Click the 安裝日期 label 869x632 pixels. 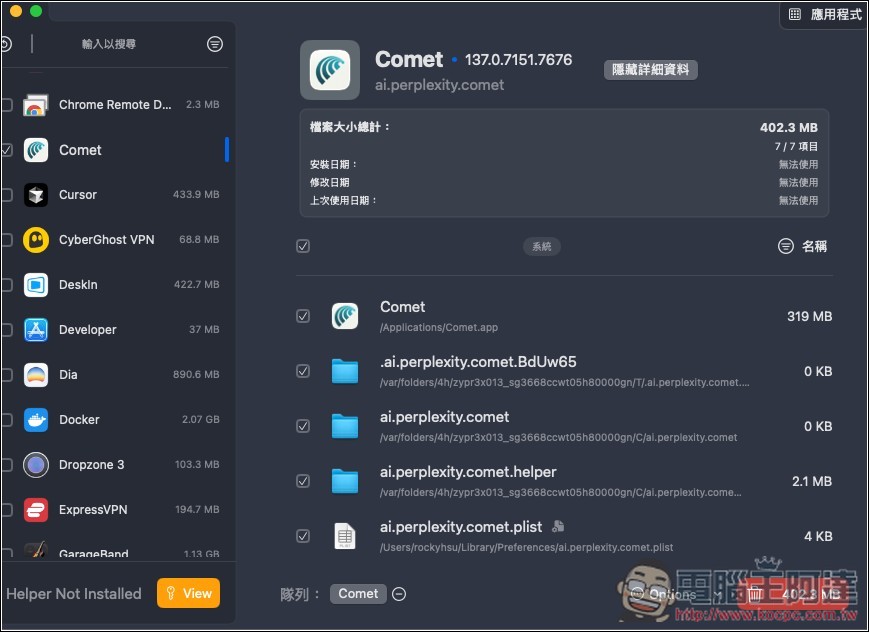(x=334, y=165)
